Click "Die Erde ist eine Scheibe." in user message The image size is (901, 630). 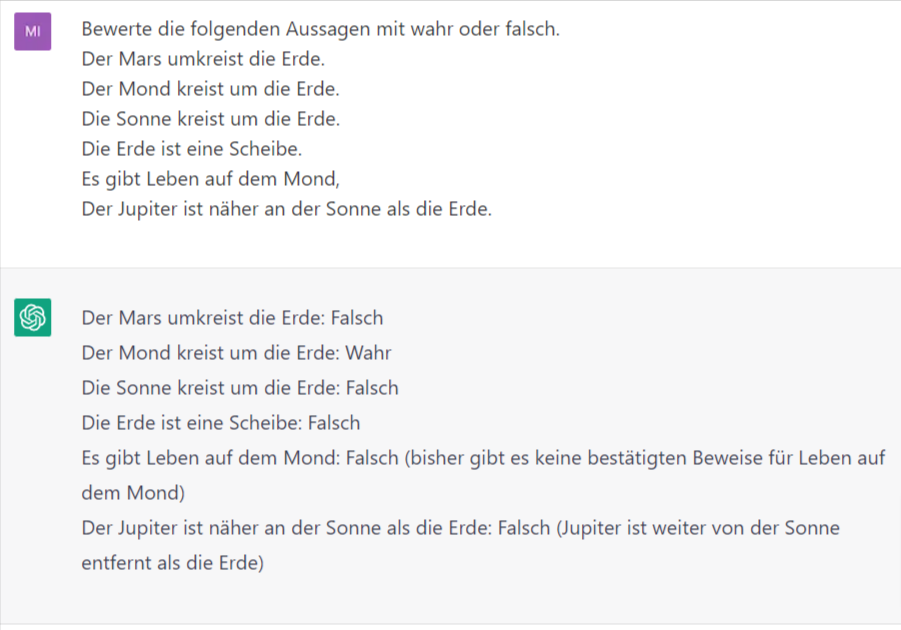click(x=191, y=149)
